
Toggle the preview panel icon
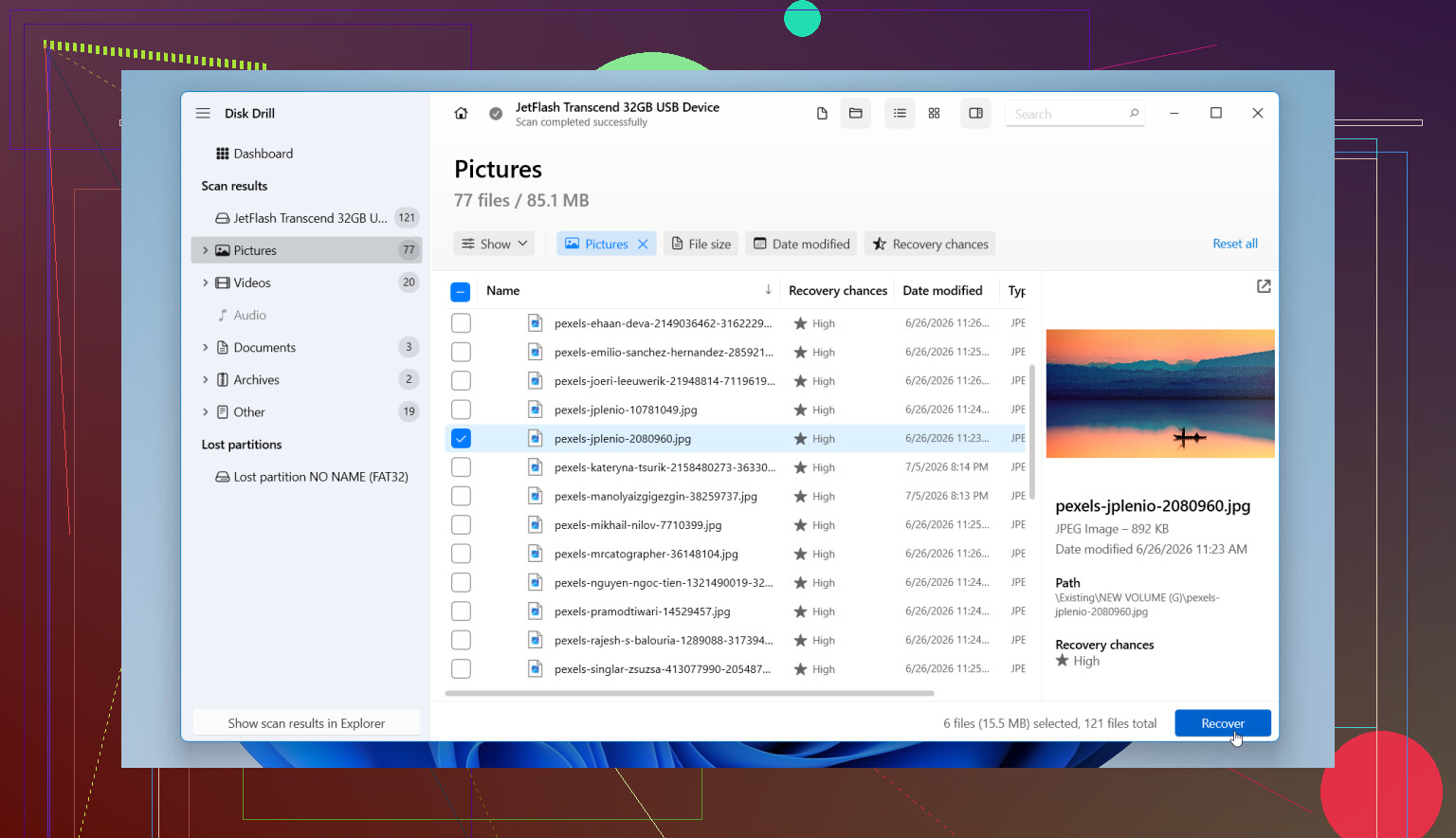point(975,114)
